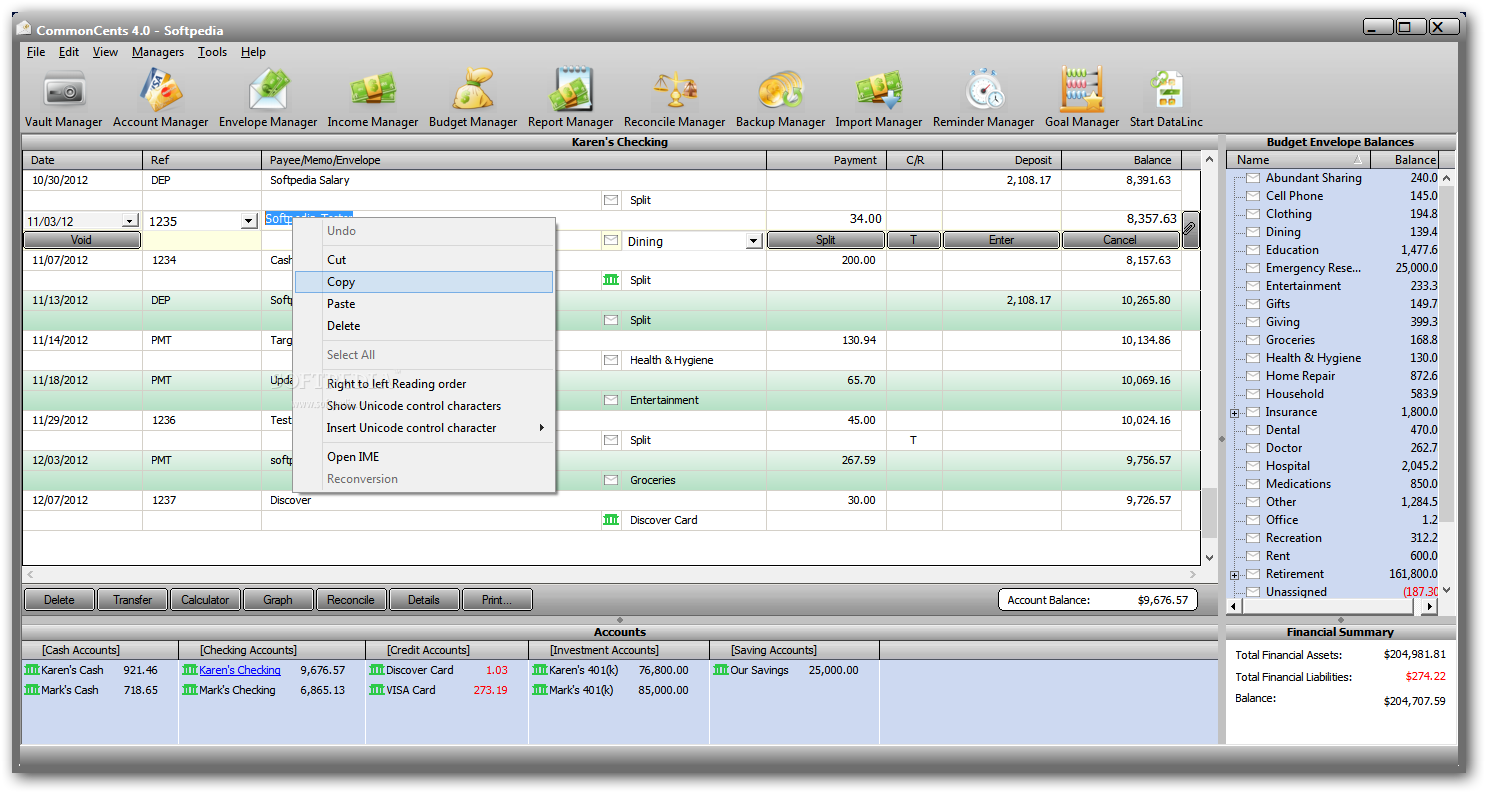Image resolution: width=1486 pixels, height=793 pixels.
Task: Click the Cancel transaction button
Action: tap(1120, 240)
